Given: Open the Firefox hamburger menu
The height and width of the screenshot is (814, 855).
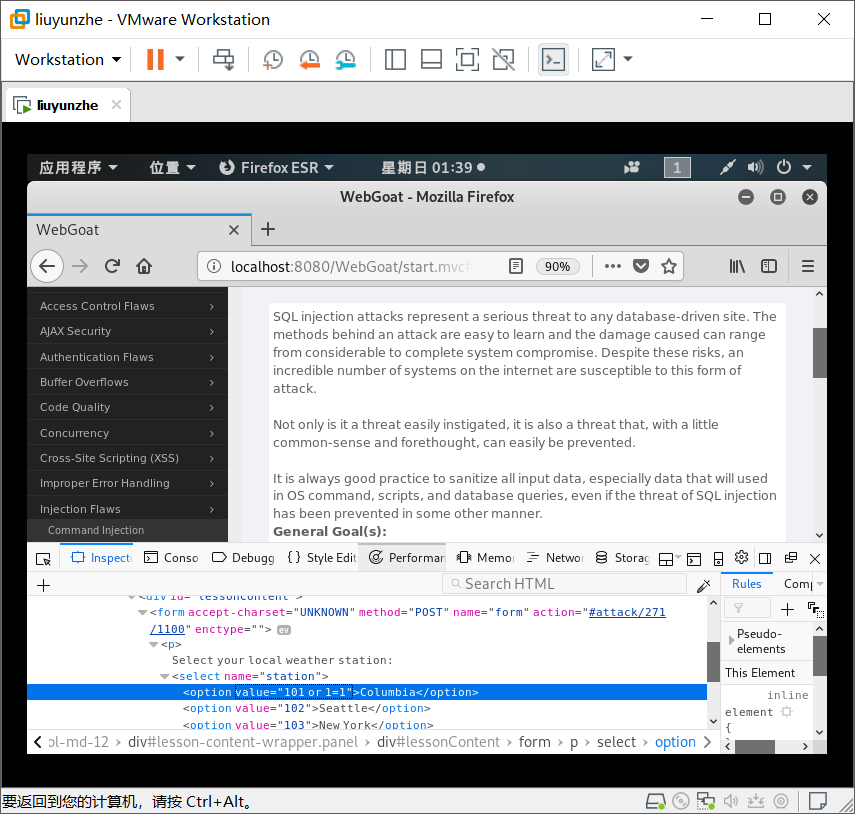Looking at the screenshot, I should [x=808, y=266].
